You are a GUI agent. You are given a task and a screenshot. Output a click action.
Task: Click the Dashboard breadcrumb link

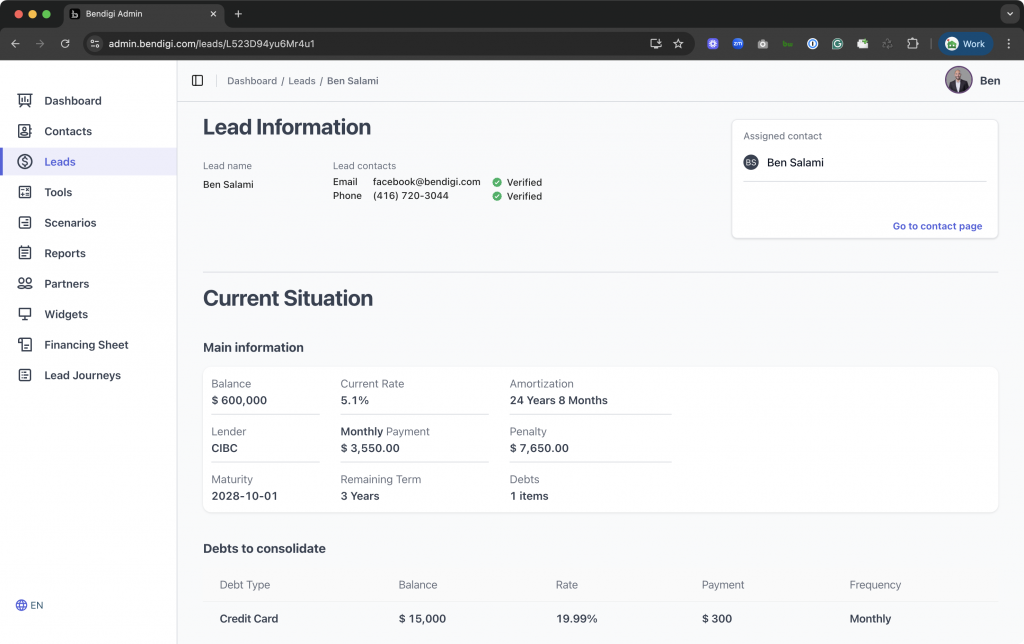click(x=252, y=81)
